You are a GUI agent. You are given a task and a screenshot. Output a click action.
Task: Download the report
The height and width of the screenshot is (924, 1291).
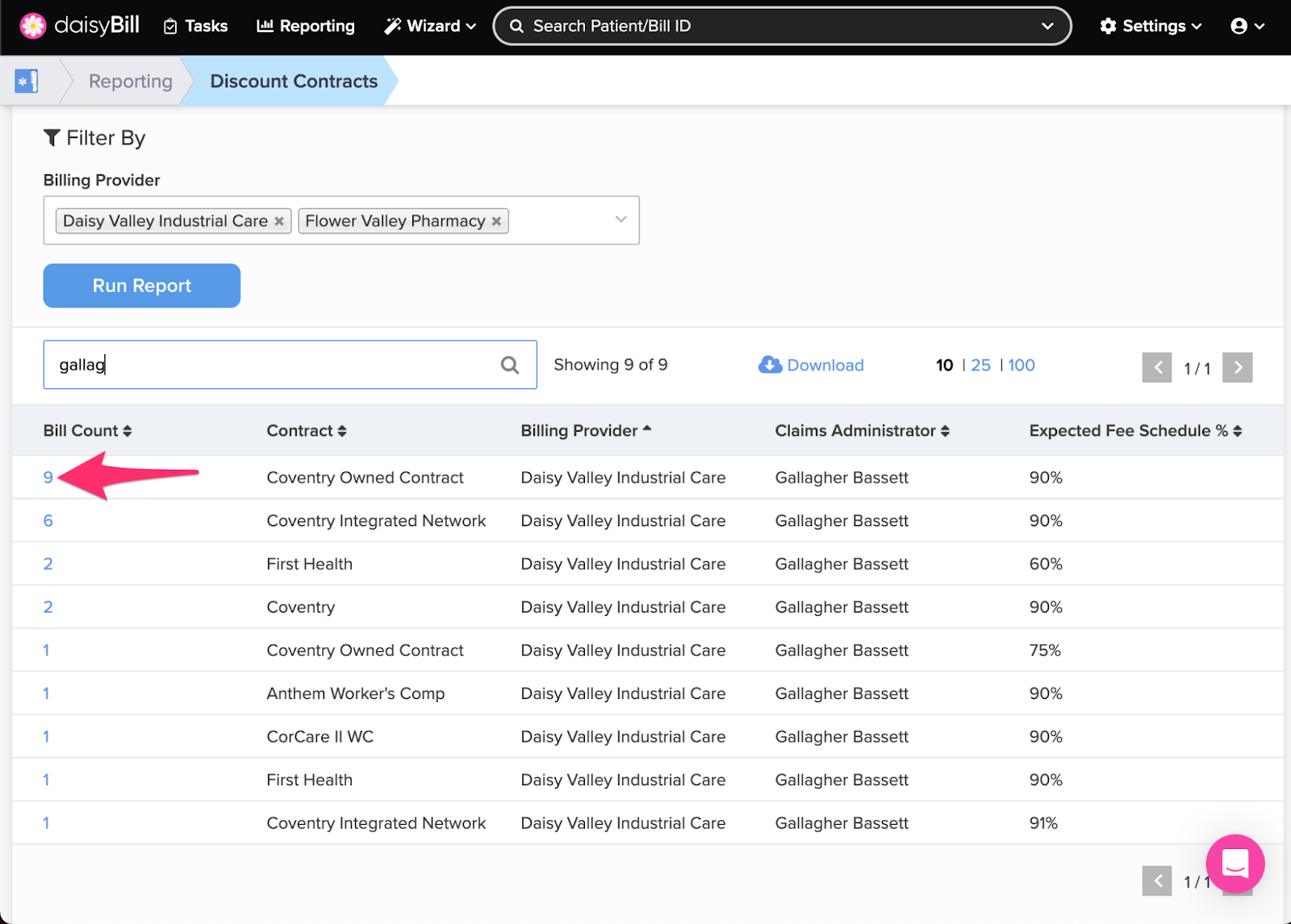(811, 365)
